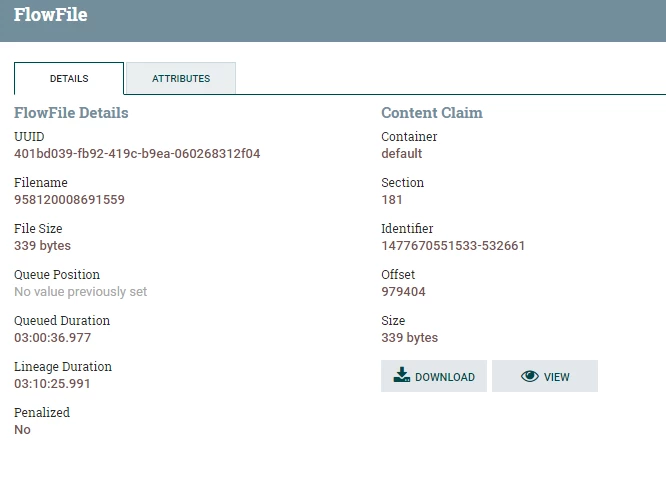Click the eye icon on View button
This screenshot has width=666, height=497.
[530, 376]
